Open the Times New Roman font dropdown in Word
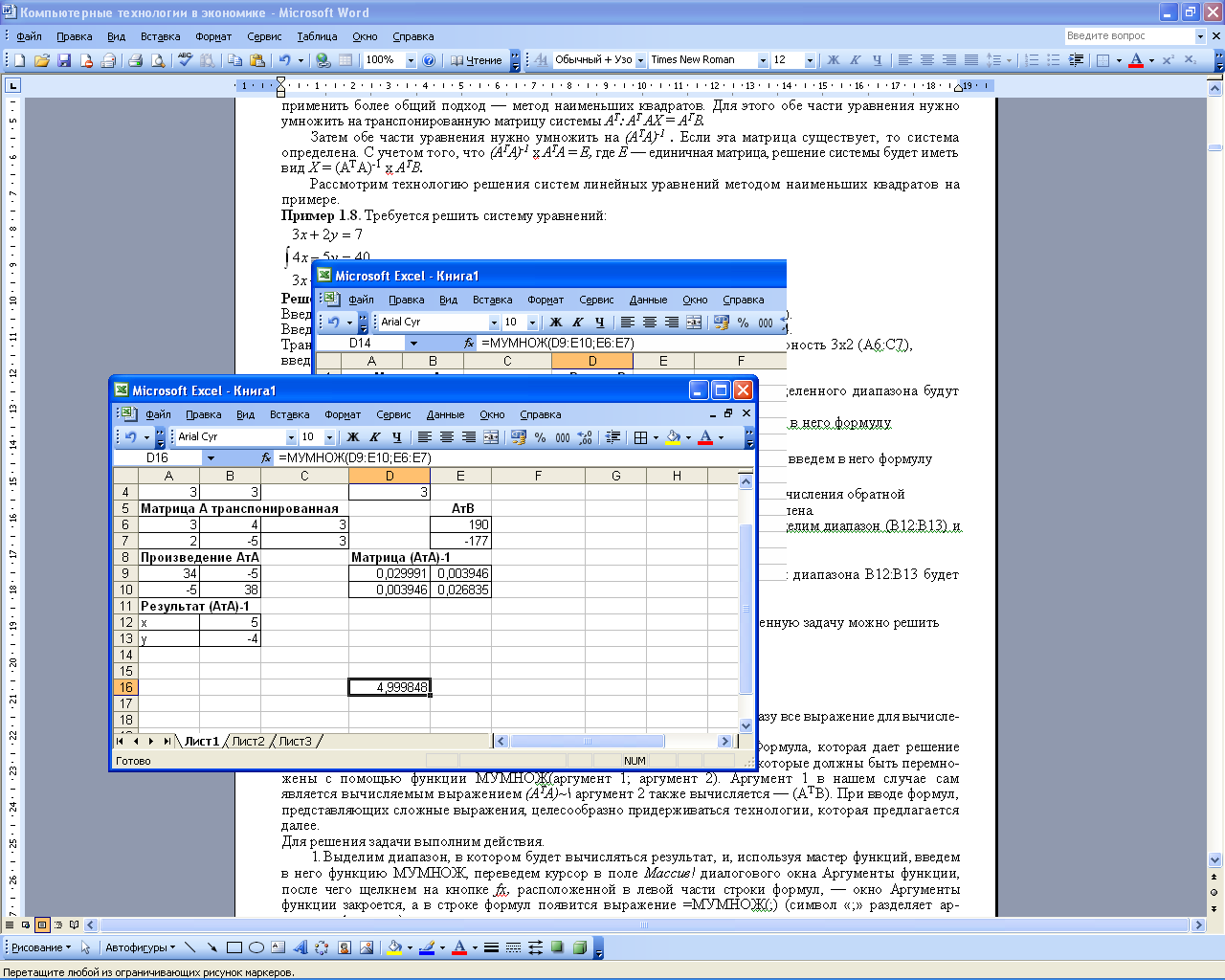 pyautogui.click(x=763, y=60)
